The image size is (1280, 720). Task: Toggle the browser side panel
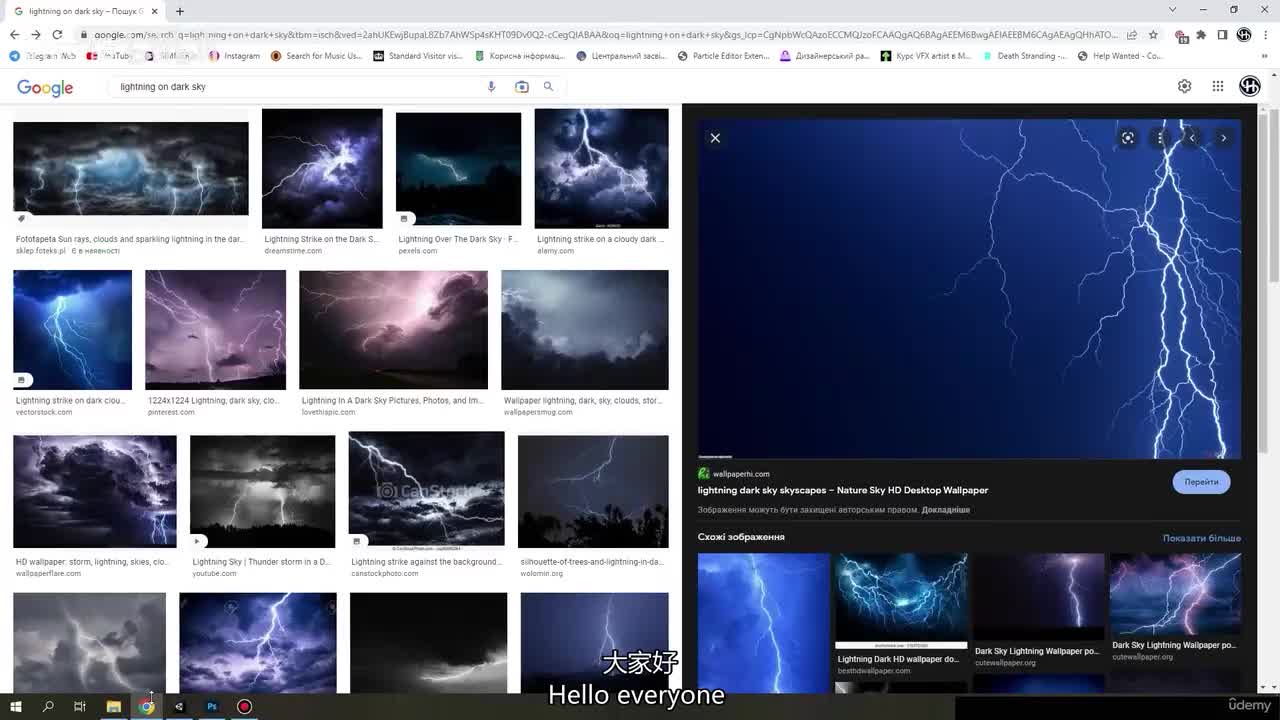(x=1222, y=34)
